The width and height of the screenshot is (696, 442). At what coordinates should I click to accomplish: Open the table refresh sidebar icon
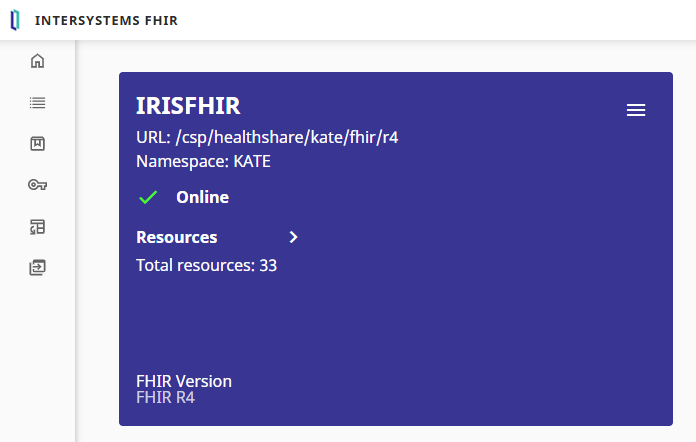38,226
